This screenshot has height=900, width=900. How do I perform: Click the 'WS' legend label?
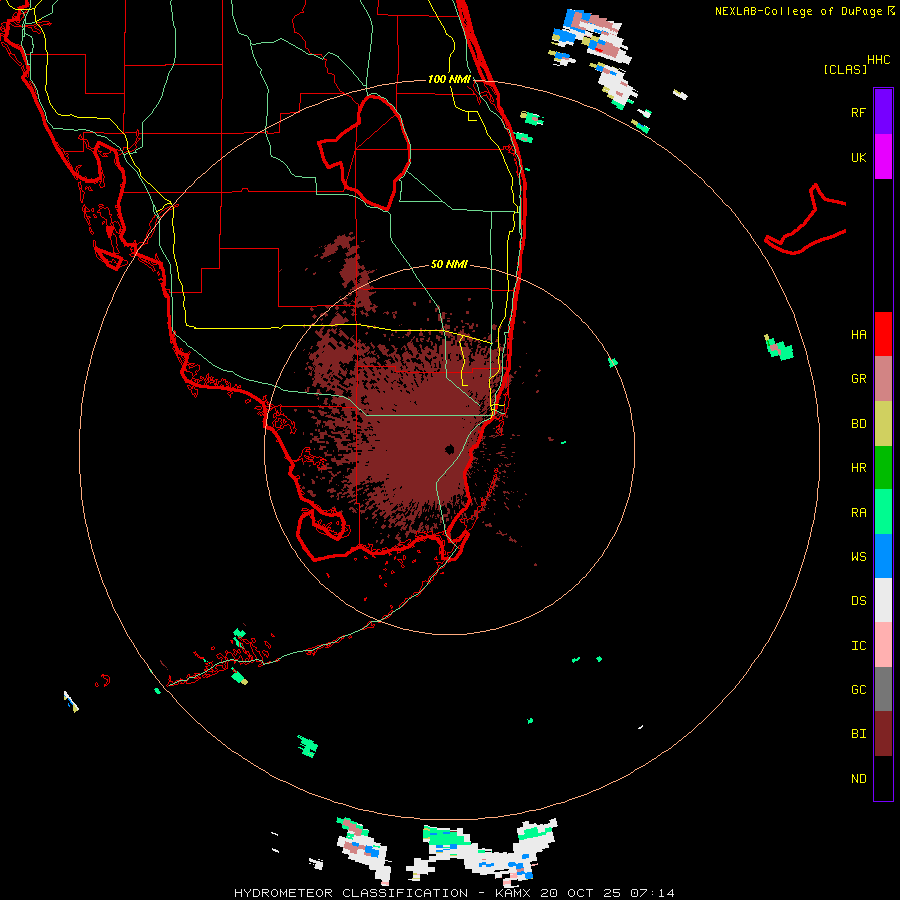tap(858, 557)
